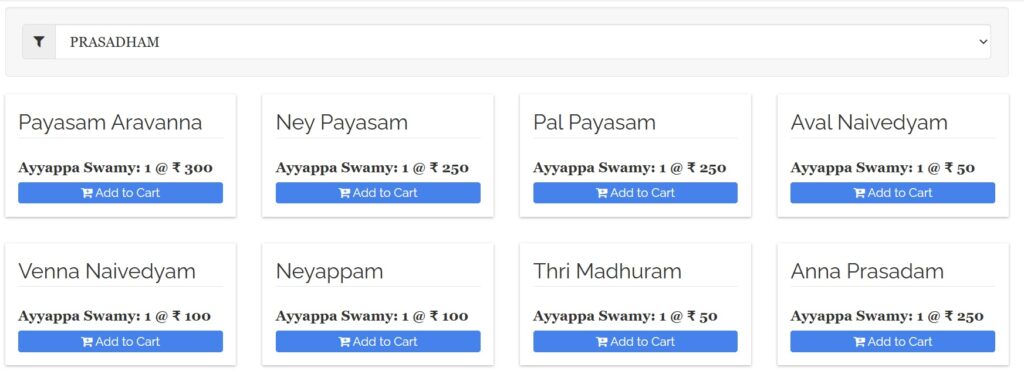The image size is (1024, 388).
Task: Click cart icon on Thri Madhuram
Action: pyautogui.click(x=602, y=342)
